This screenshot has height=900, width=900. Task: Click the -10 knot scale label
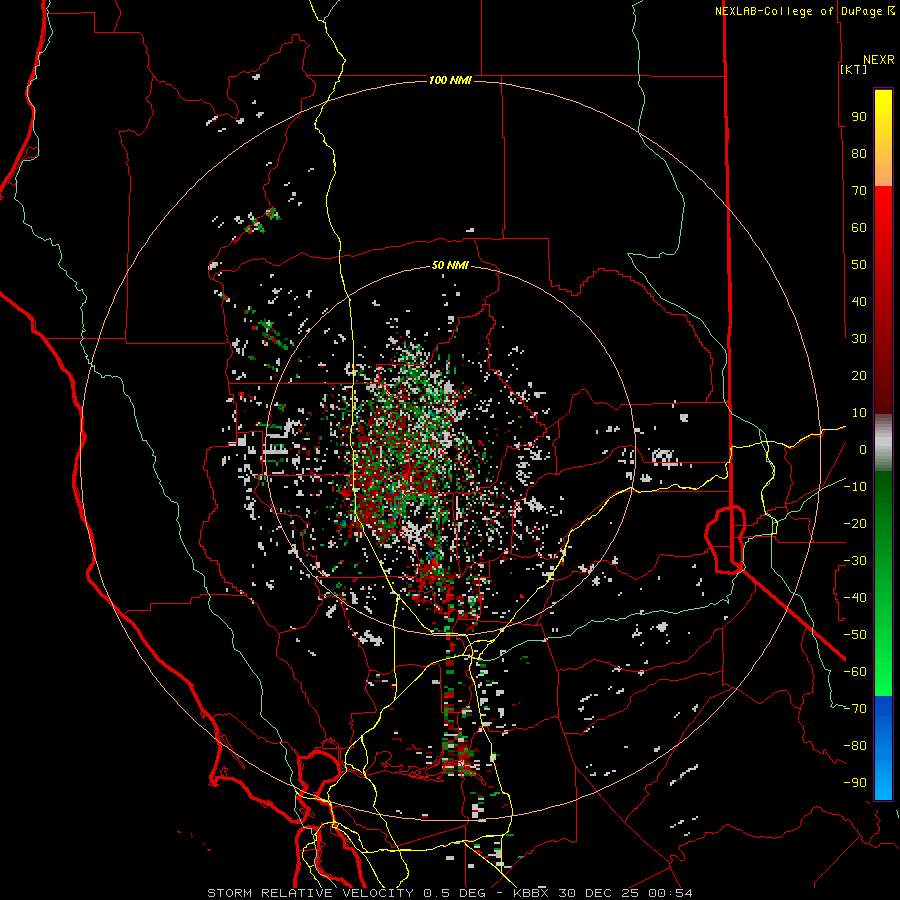click(x=855, y=487)
